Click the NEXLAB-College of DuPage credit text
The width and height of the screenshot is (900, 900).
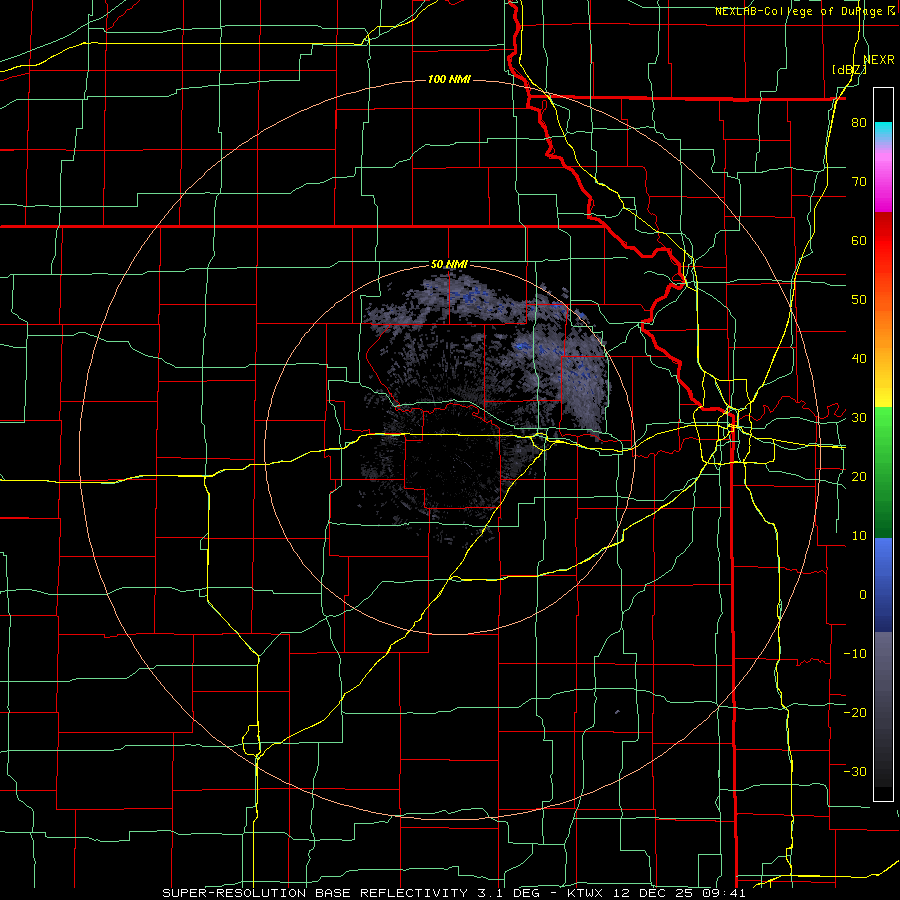point(799,11)
